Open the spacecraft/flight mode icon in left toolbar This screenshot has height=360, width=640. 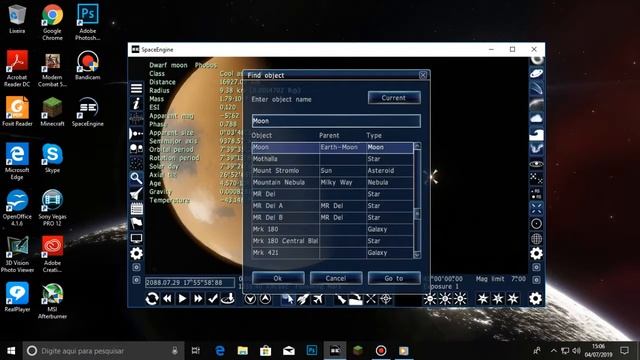[x=136, y=193]
